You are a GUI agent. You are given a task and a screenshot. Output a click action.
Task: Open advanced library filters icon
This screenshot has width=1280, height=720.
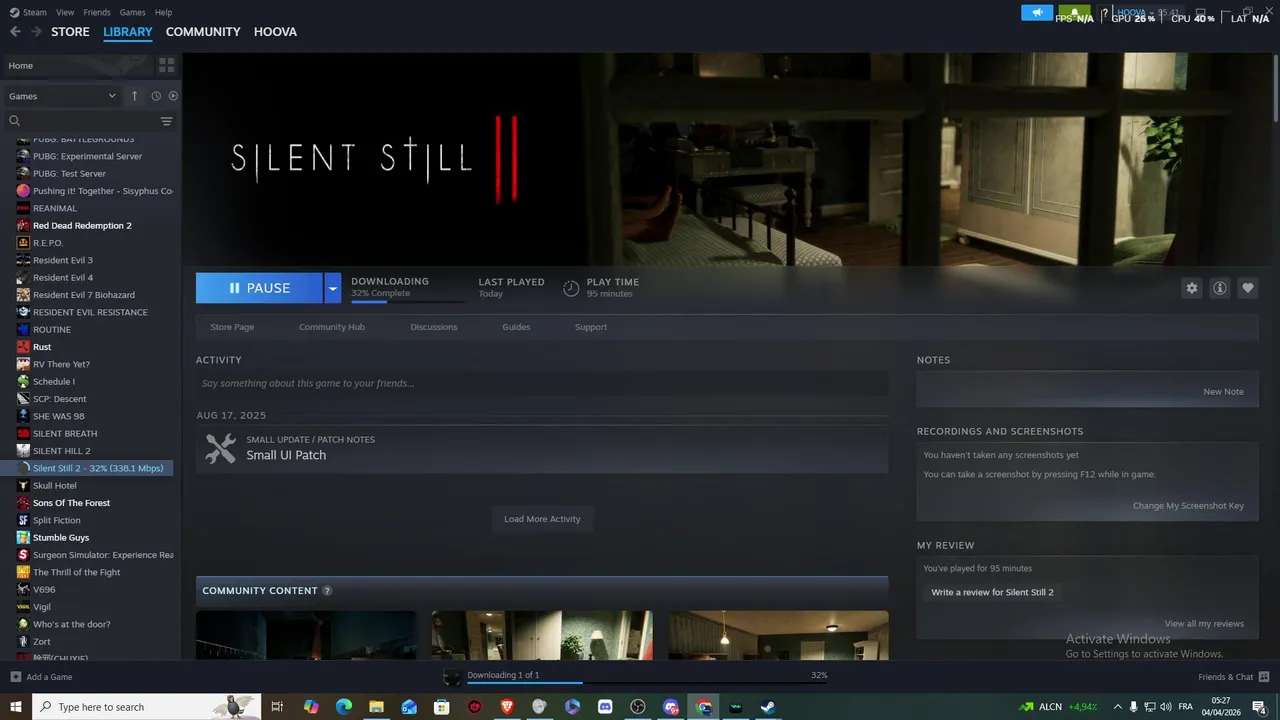pos(167,121)
